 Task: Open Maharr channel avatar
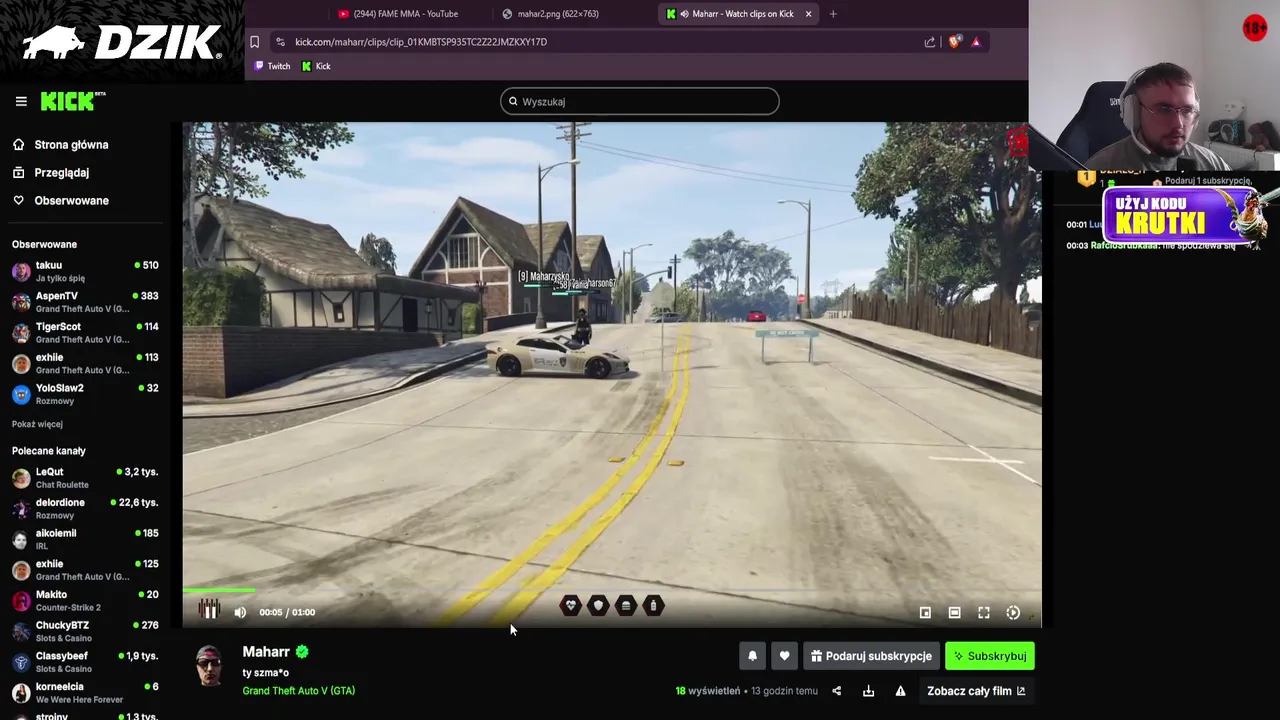[x=209, y=666]
